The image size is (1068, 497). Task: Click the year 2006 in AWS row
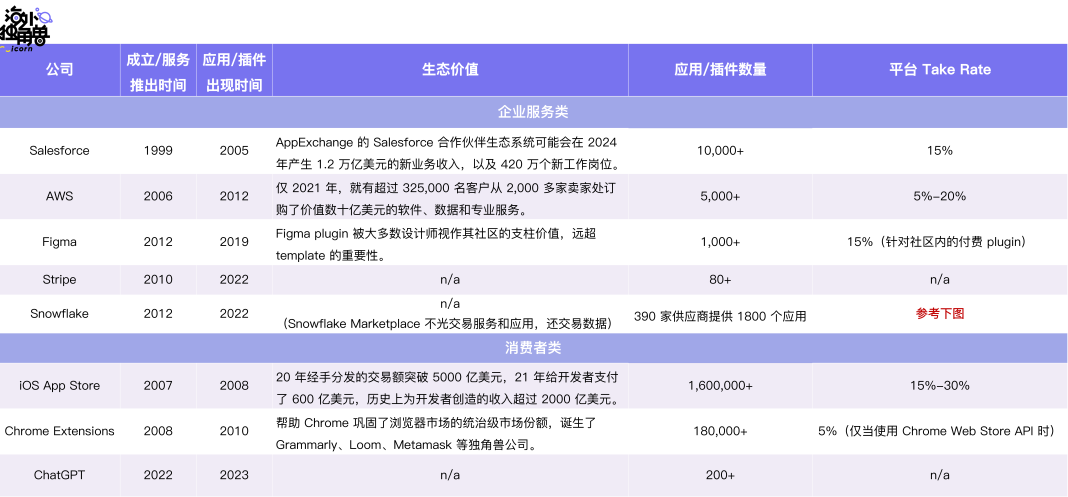tap(158, 196)
